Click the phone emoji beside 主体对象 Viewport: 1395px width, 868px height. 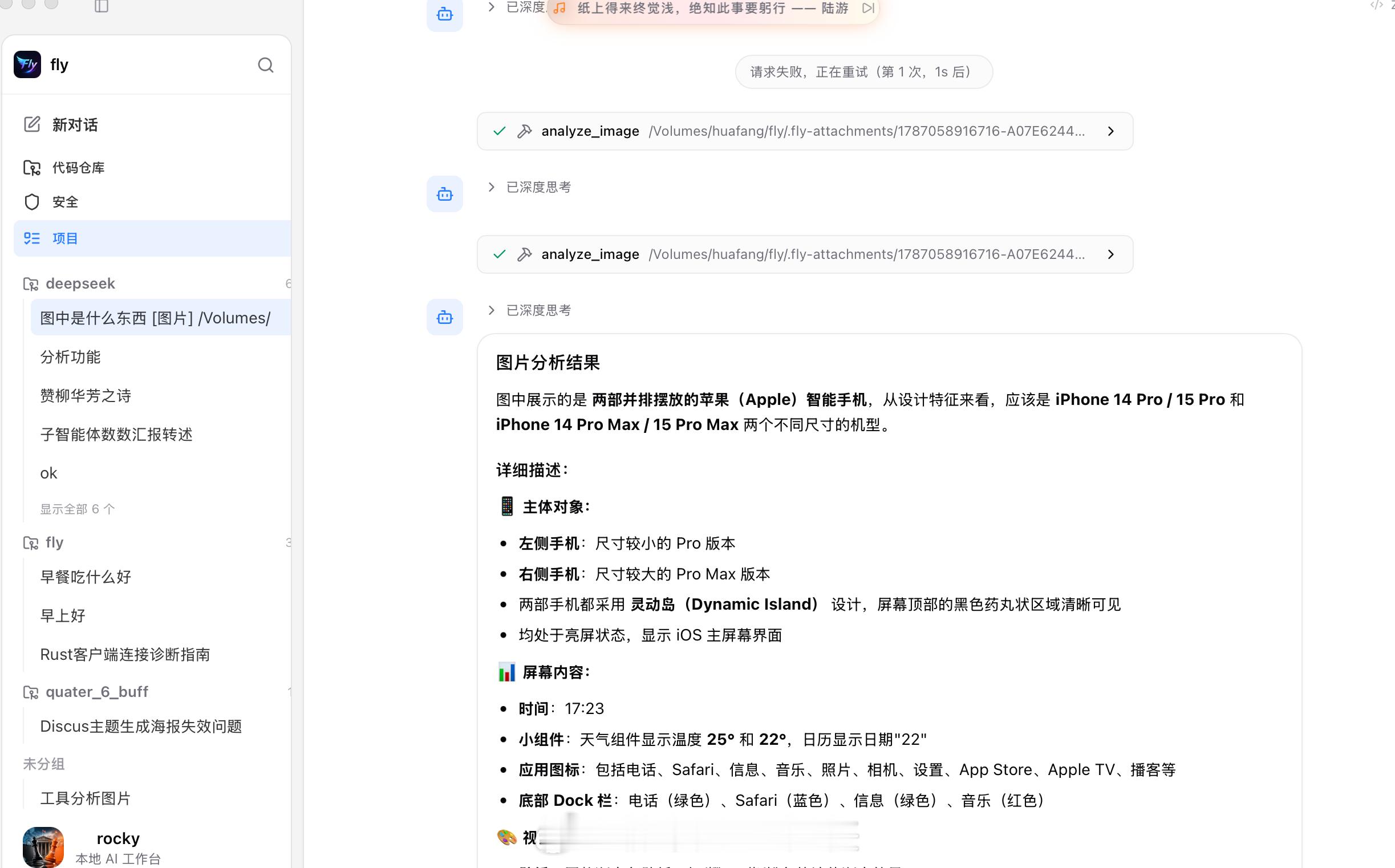tap(506, 506)
